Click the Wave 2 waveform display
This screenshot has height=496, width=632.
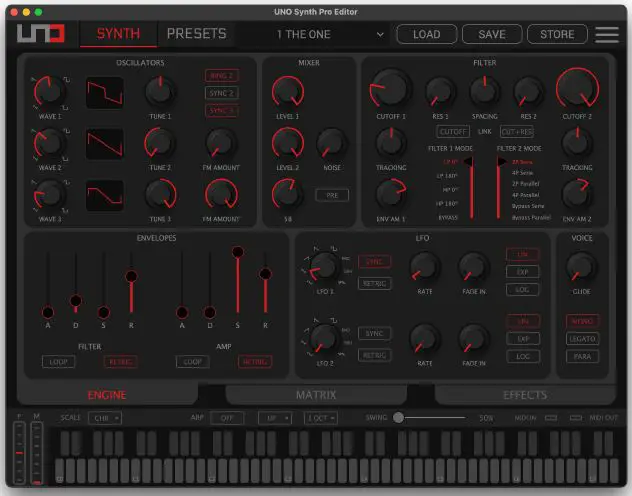point(105,144)
